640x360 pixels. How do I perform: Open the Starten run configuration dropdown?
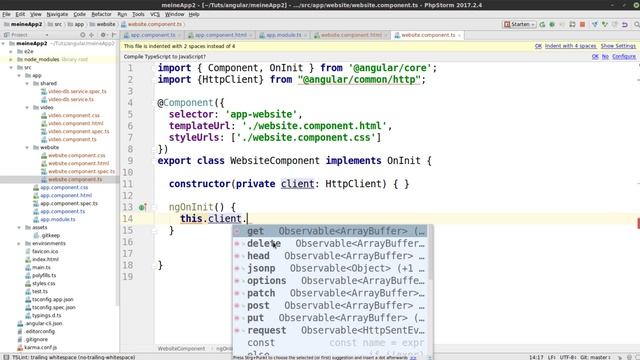tap(520, 24)
